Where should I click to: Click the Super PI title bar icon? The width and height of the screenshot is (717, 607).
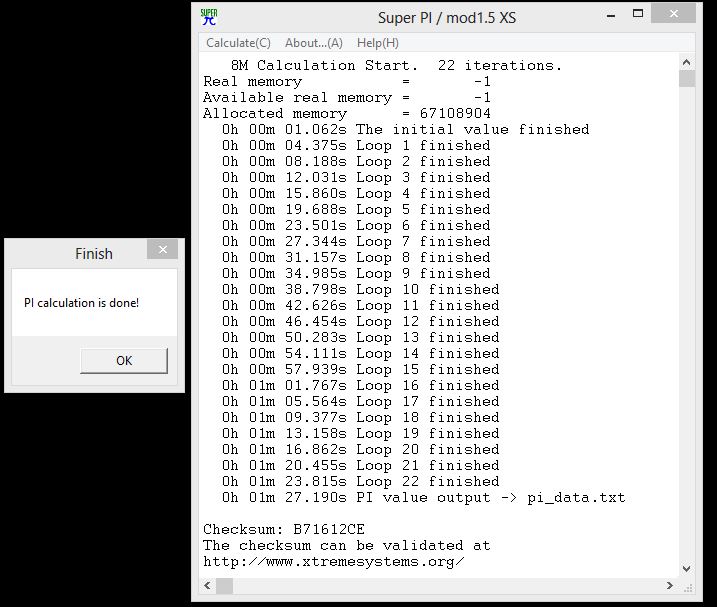(209, 17)
